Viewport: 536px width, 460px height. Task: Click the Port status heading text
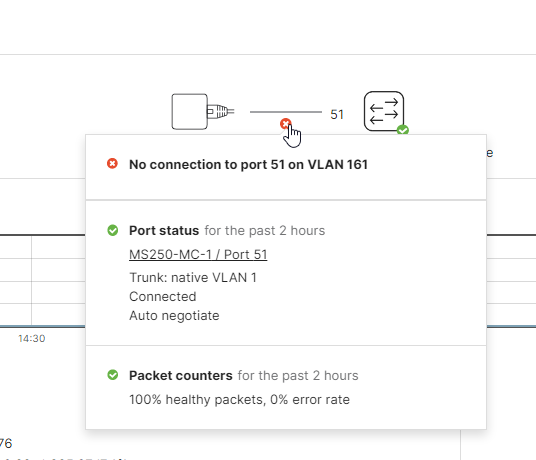click(x=164, y=231)
